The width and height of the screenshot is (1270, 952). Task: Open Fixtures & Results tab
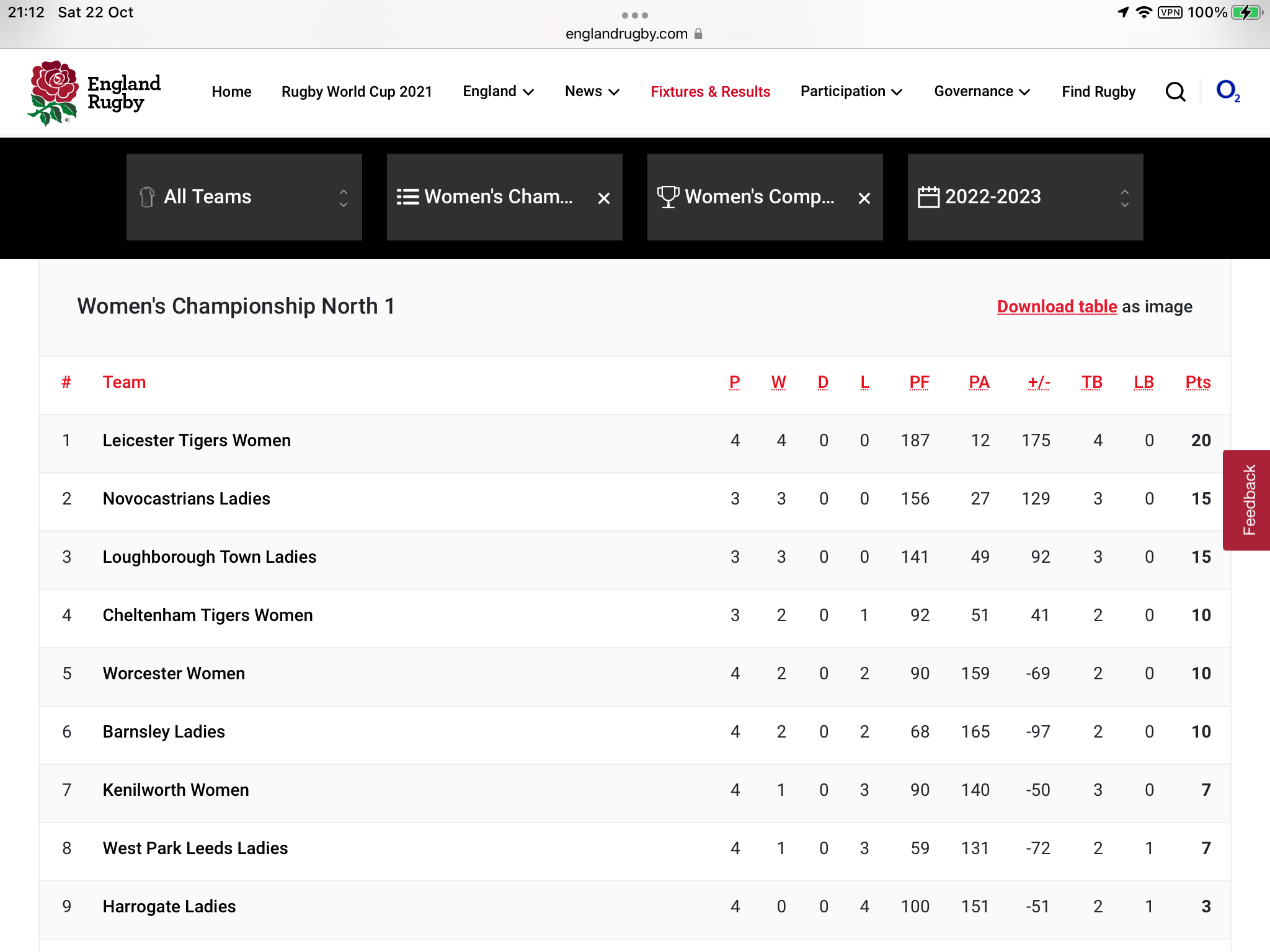point(711,92)
